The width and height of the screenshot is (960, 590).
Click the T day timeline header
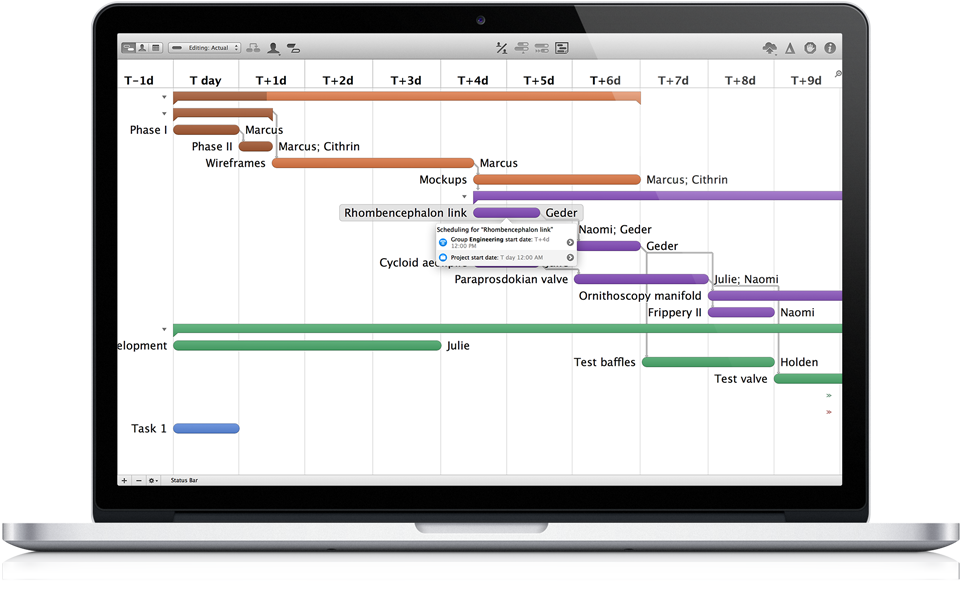205,80
